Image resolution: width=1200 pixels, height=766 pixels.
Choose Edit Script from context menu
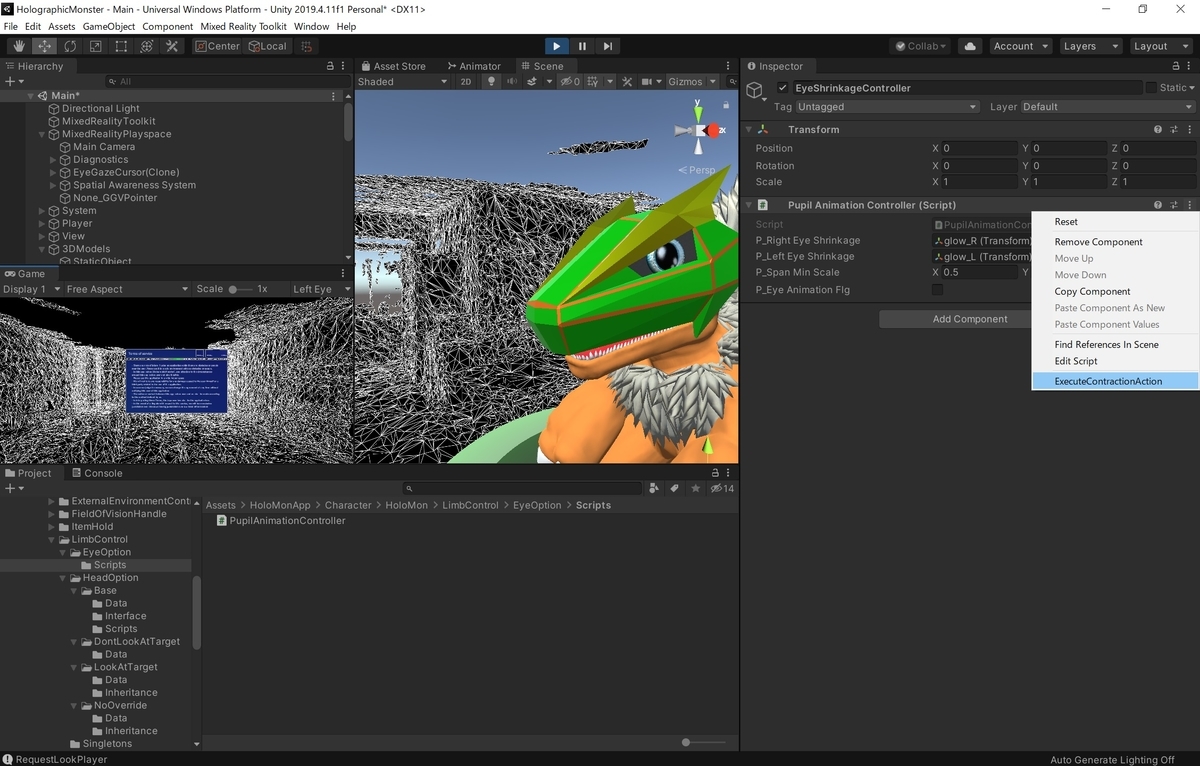pos(1115,361)
